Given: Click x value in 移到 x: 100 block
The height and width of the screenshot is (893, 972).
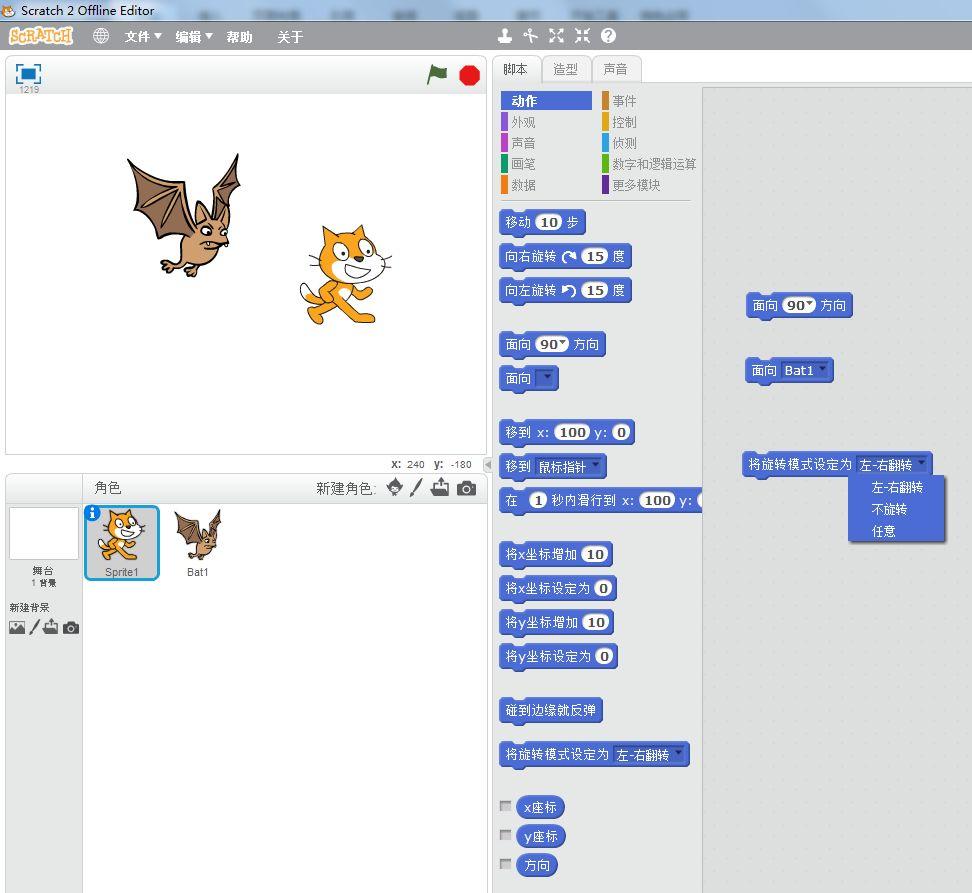Looking at the screenshot, I should [x=572, y=432].
